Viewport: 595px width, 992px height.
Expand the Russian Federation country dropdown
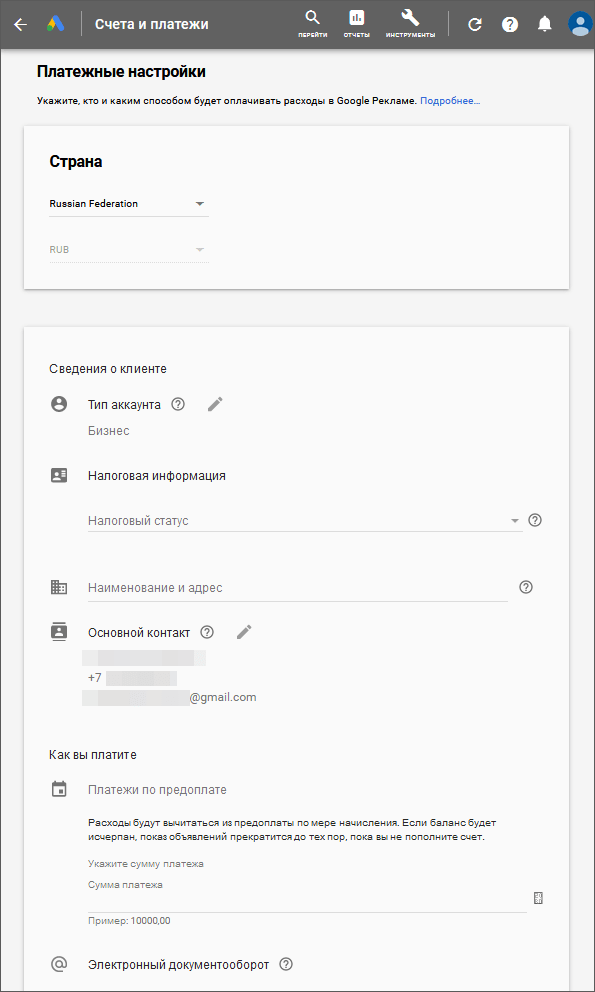point(129,204)
